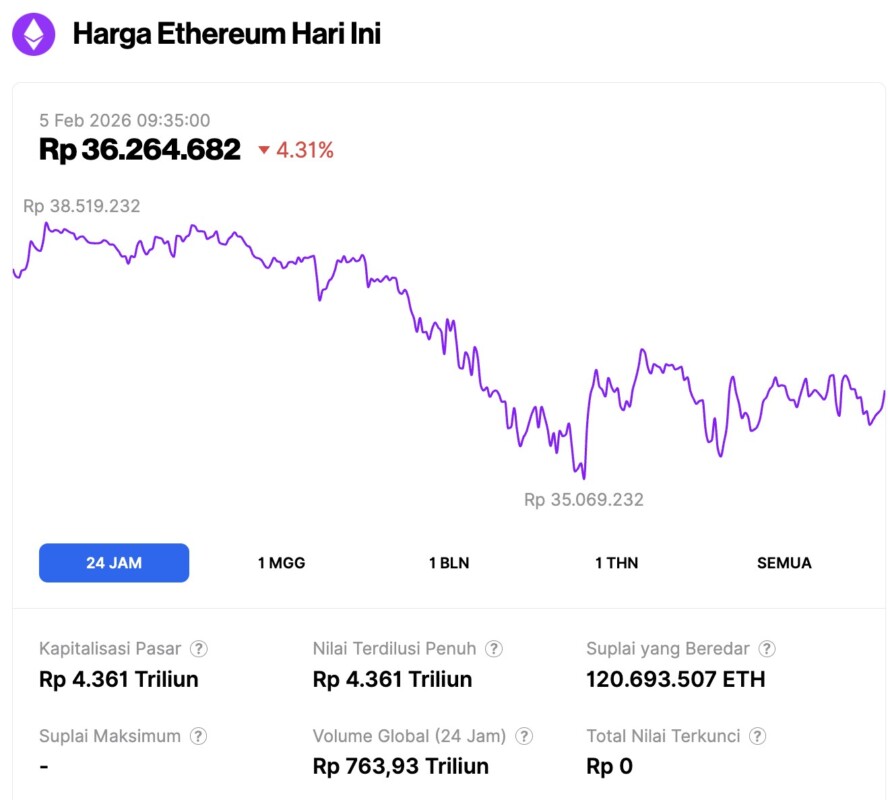Click the Rp 763,93 Triliun volume value
The height and width of the screenshot is (800, 888).
(401, 767)
